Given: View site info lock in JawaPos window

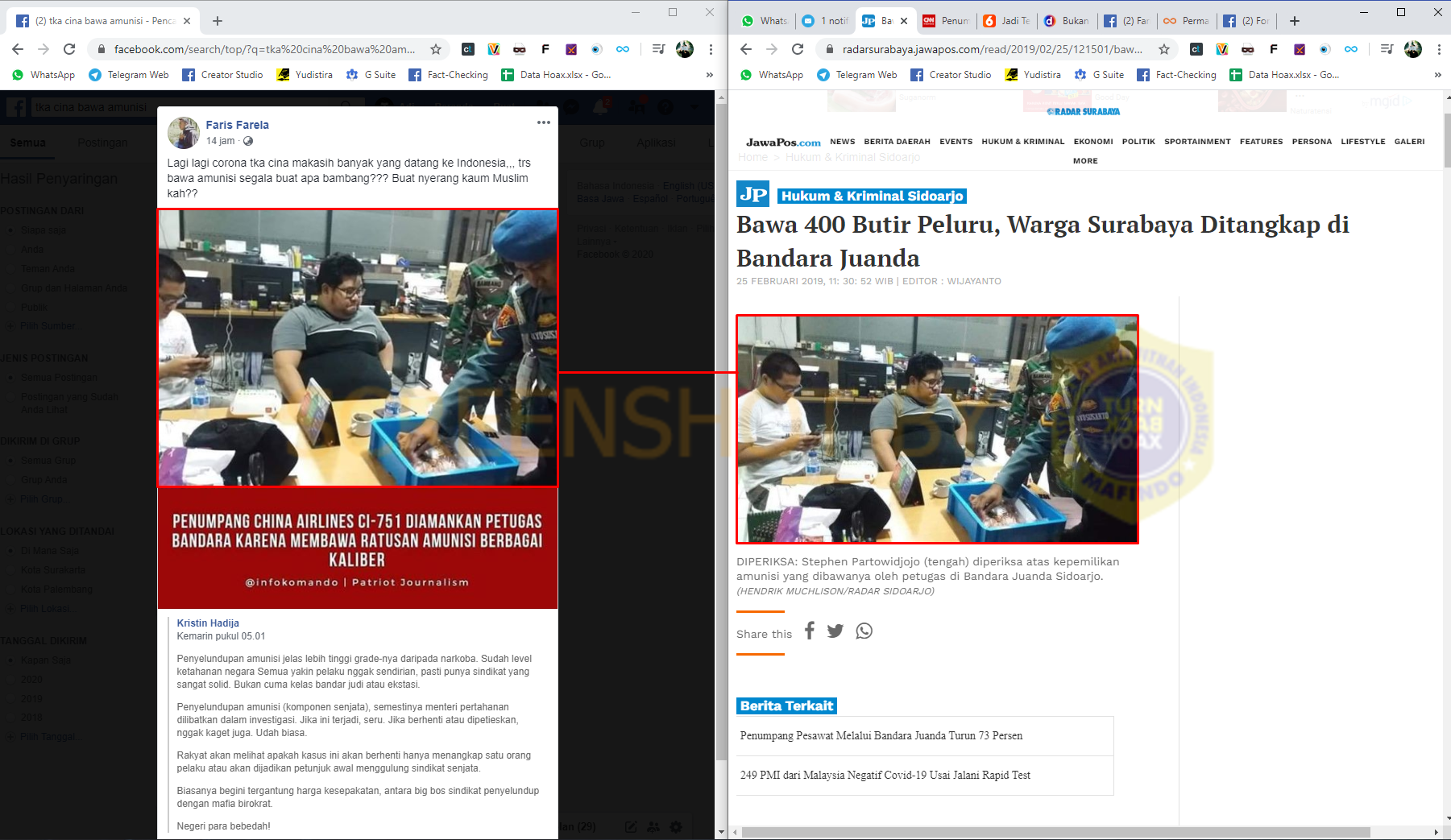Looking at the screenshot, I should pos(829,49).
